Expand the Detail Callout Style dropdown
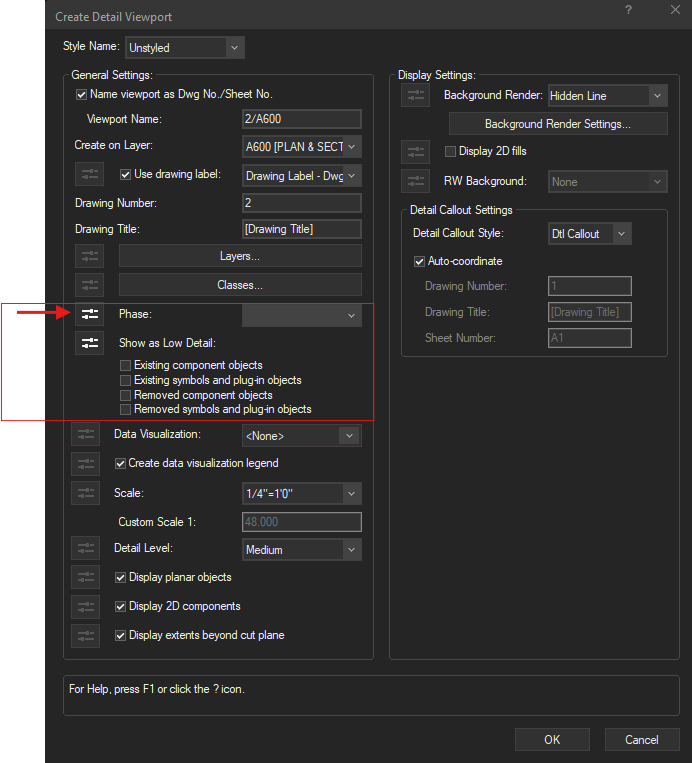This screenshot has width=692, height=763. pyautogui.click(x=590, y=234)
